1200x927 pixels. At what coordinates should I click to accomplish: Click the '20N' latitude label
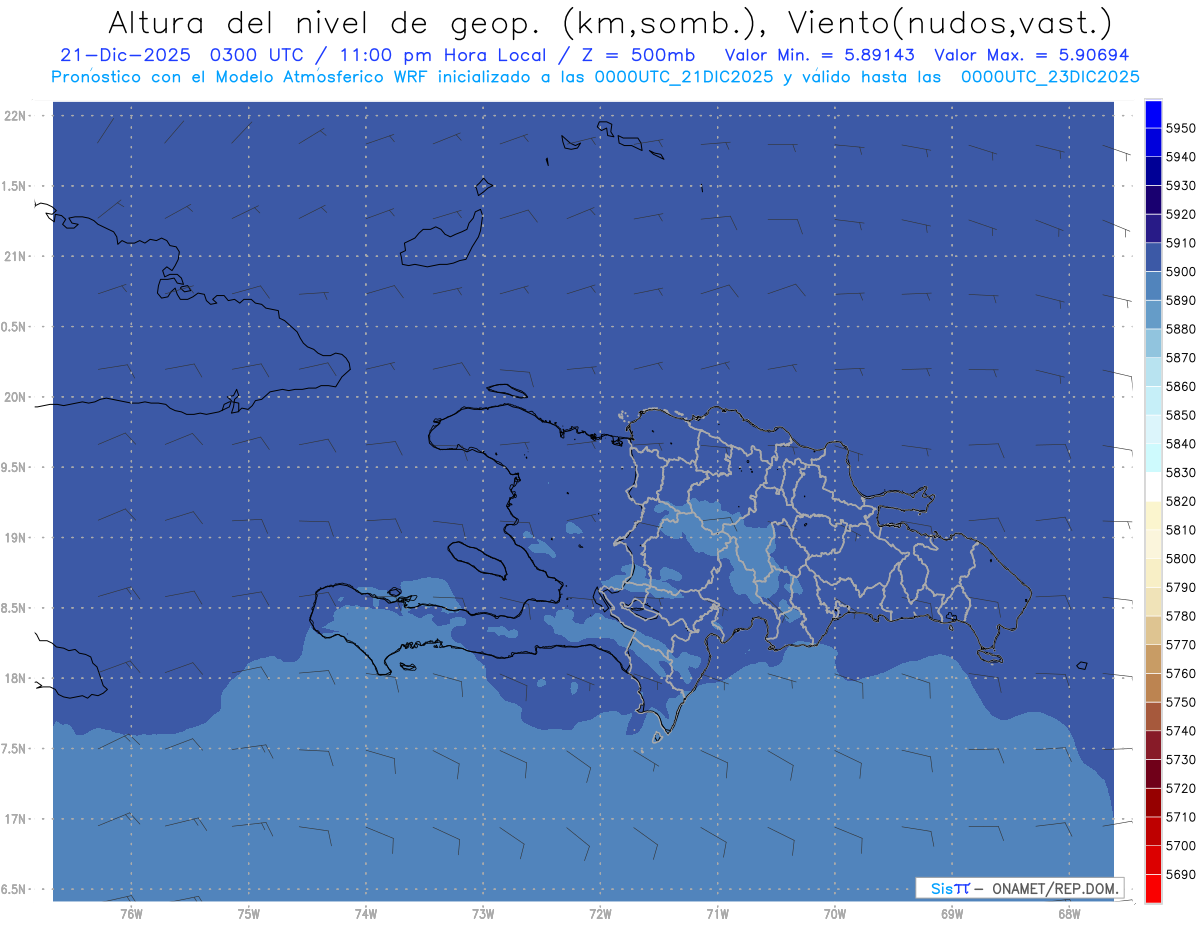[16, 397]
